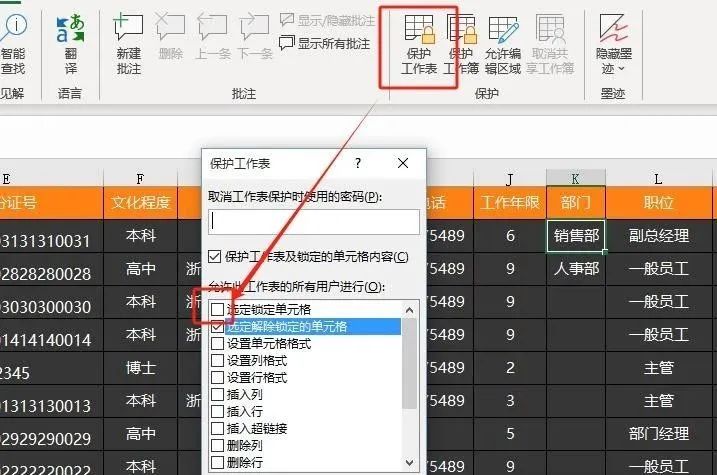Click the Delete comment (删除) icon

[171, 37]
